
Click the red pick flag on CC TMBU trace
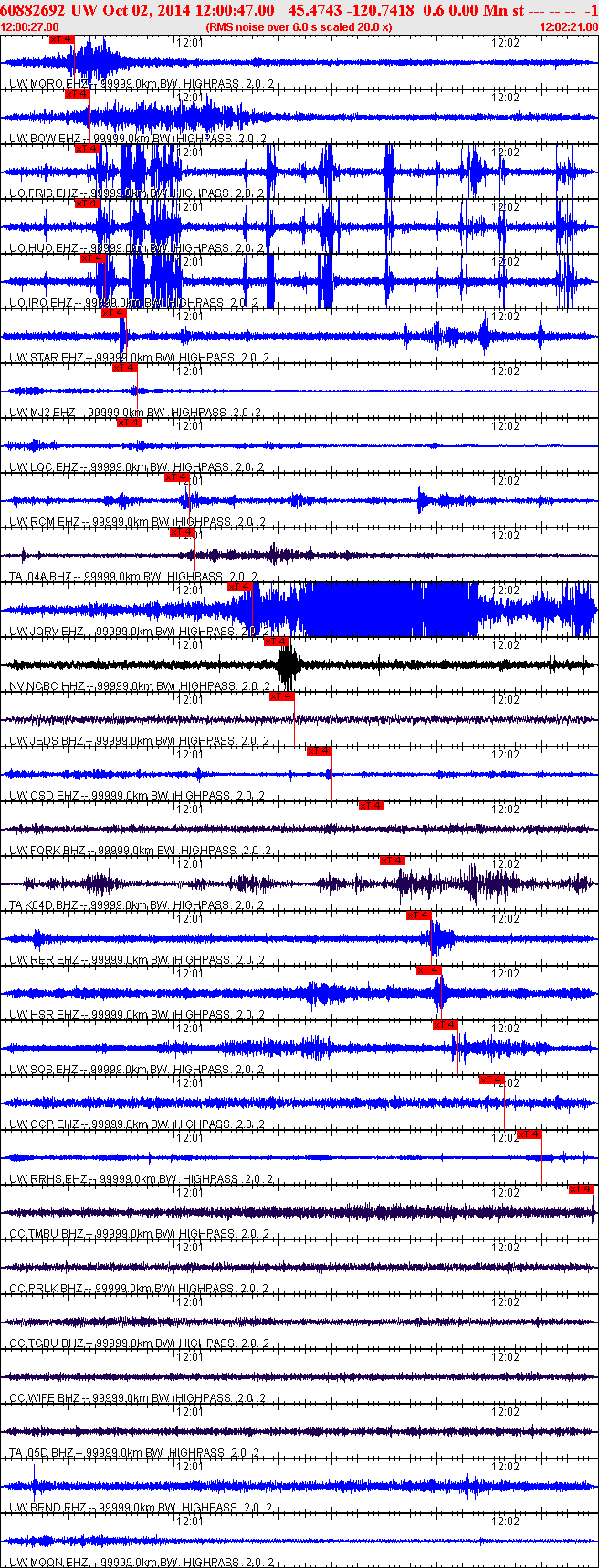click(x=582, y=1189)
